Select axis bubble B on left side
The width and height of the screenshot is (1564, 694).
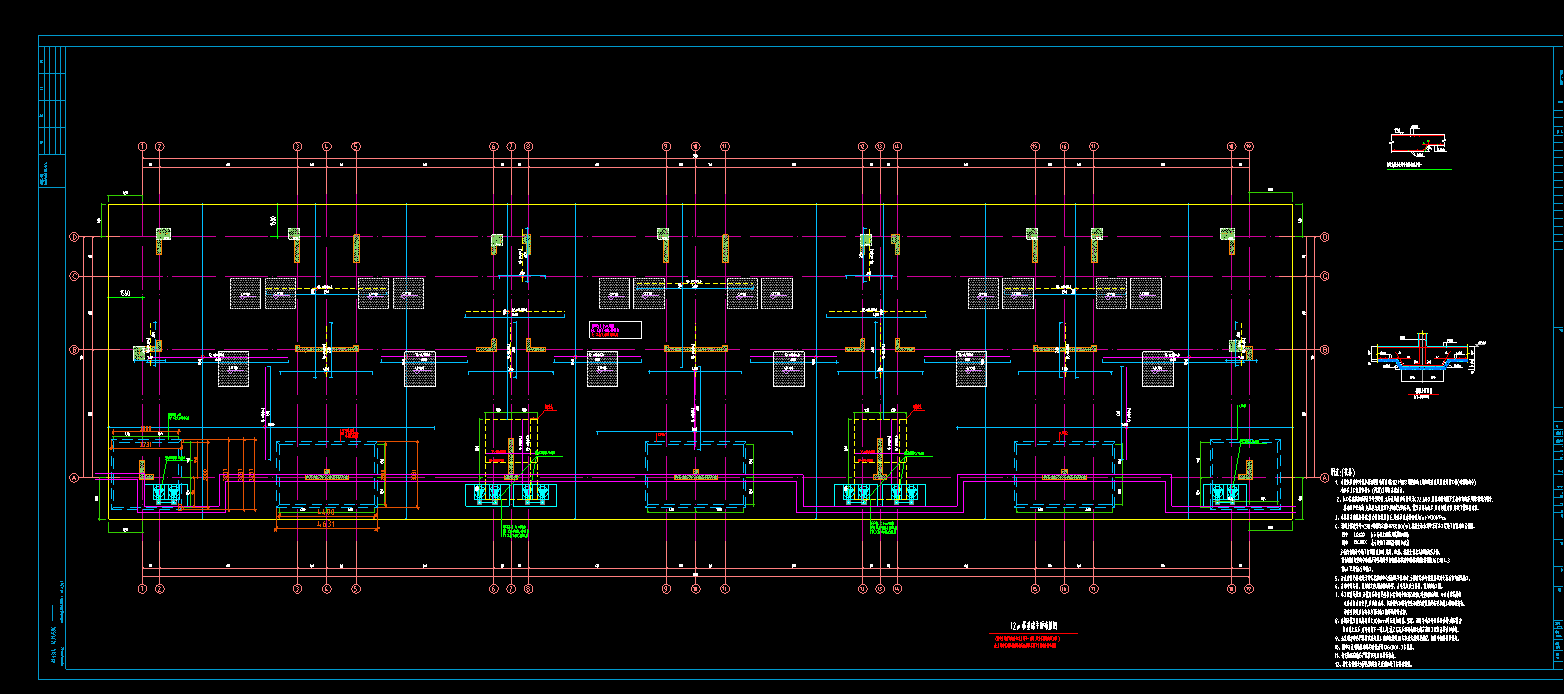click(x=73, y=350)
